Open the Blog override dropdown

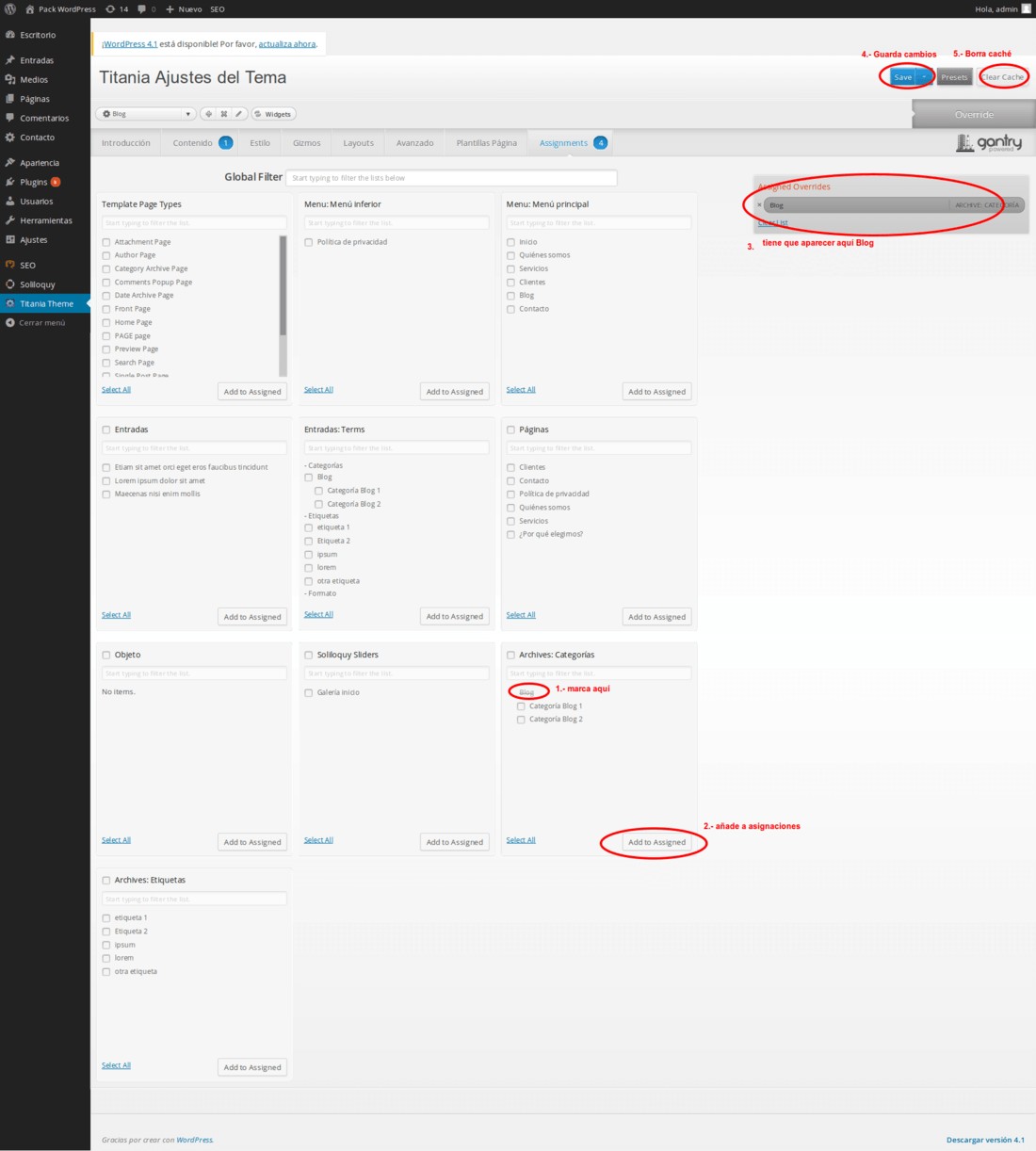146,114
